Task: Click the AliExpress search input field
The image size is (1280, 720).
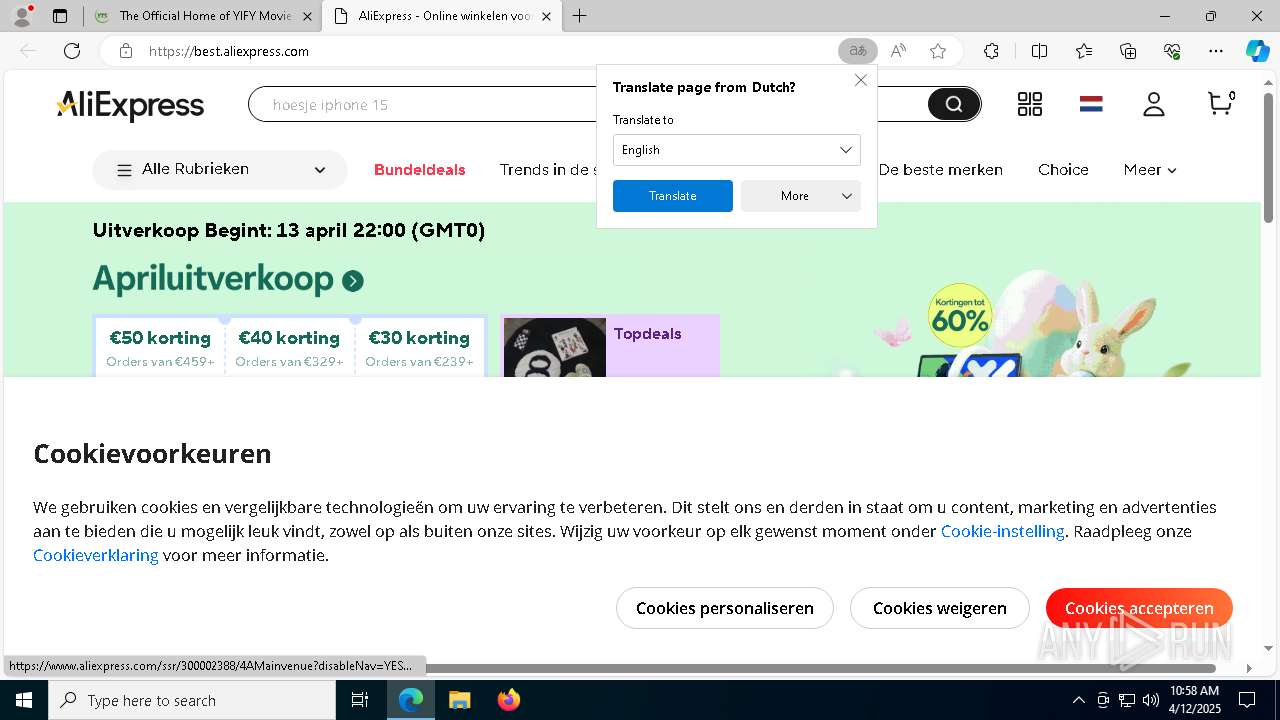Action: [590, 104]
